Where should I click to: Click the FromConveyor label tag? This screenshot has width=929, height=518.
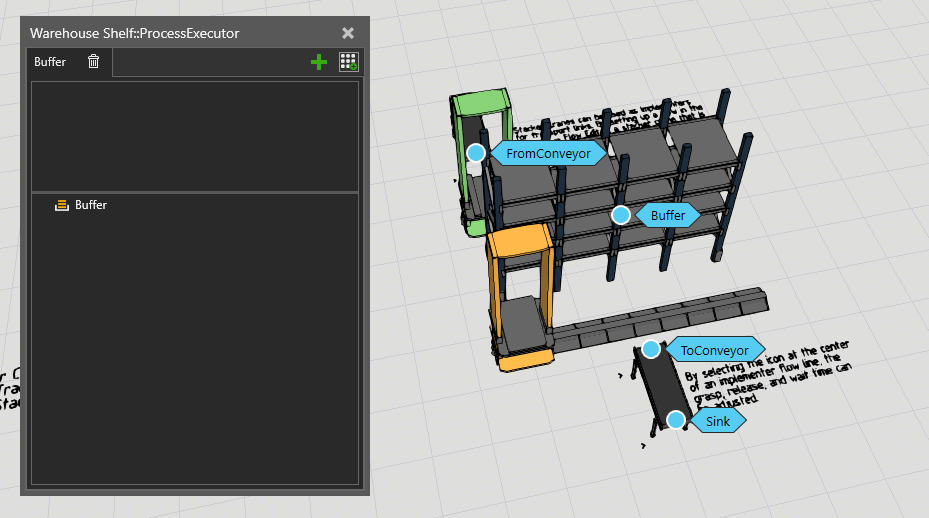tap(548, 154)
